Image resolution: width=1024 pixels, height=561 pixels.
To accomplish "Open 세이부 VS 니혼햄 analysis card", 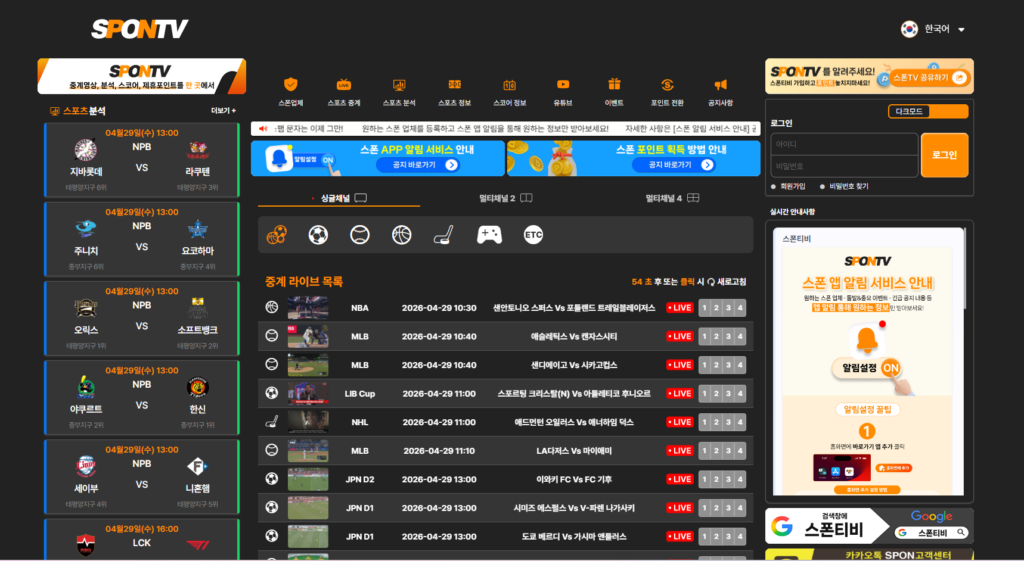I will [142, 476].
